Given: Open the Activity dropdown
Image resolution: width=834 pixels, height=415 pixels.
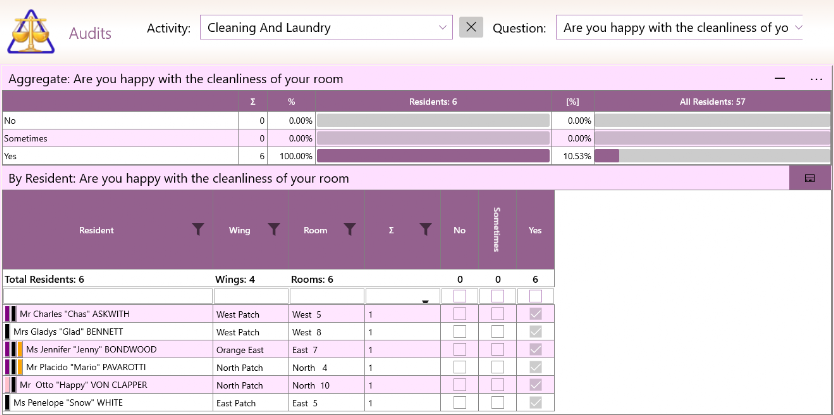Looking at the screenshot, I should [x=443, y=28].
